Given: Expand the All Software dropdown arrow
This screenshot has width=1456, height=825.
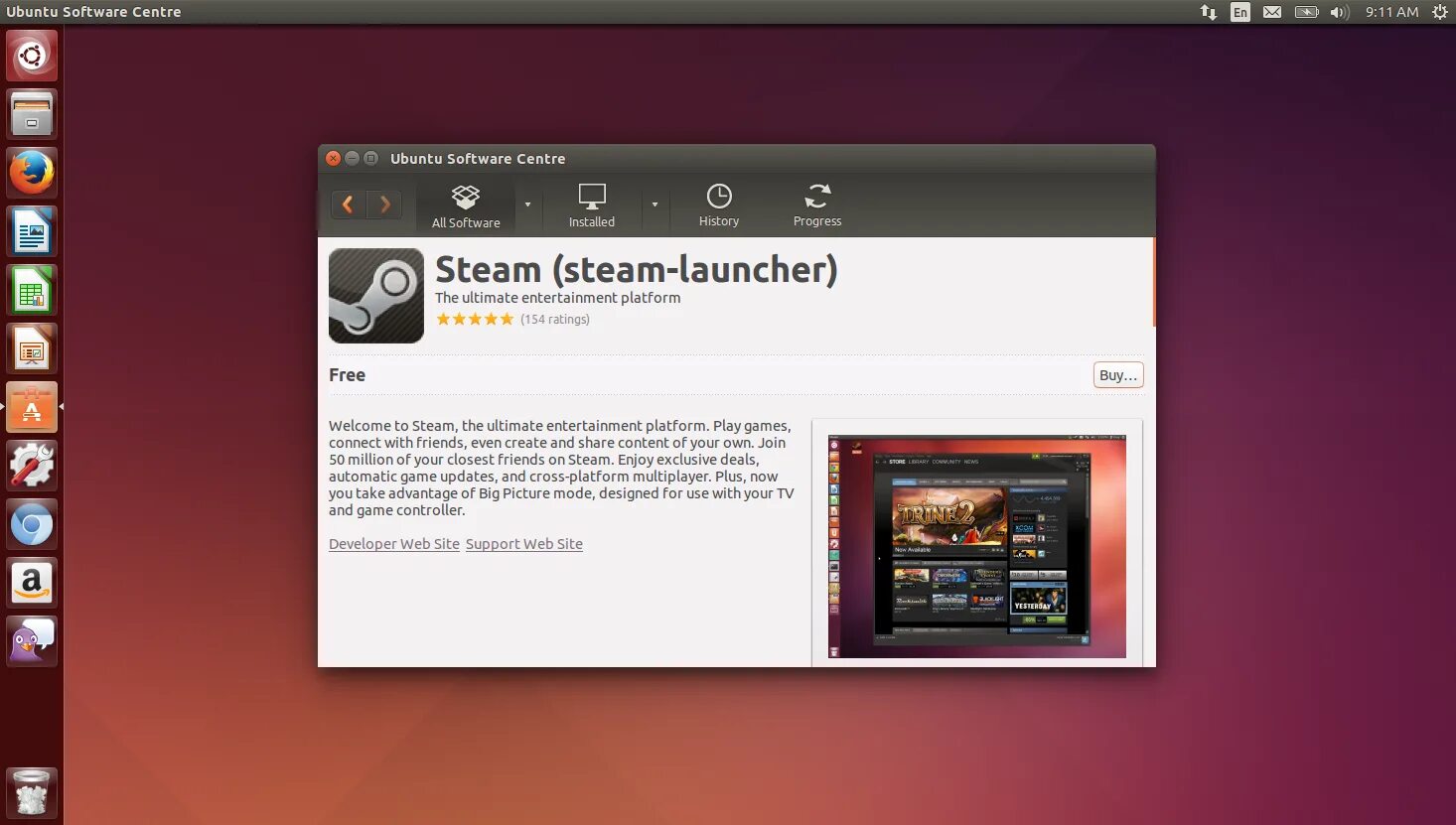Looking at the screenshot, I should click(527, 205).
